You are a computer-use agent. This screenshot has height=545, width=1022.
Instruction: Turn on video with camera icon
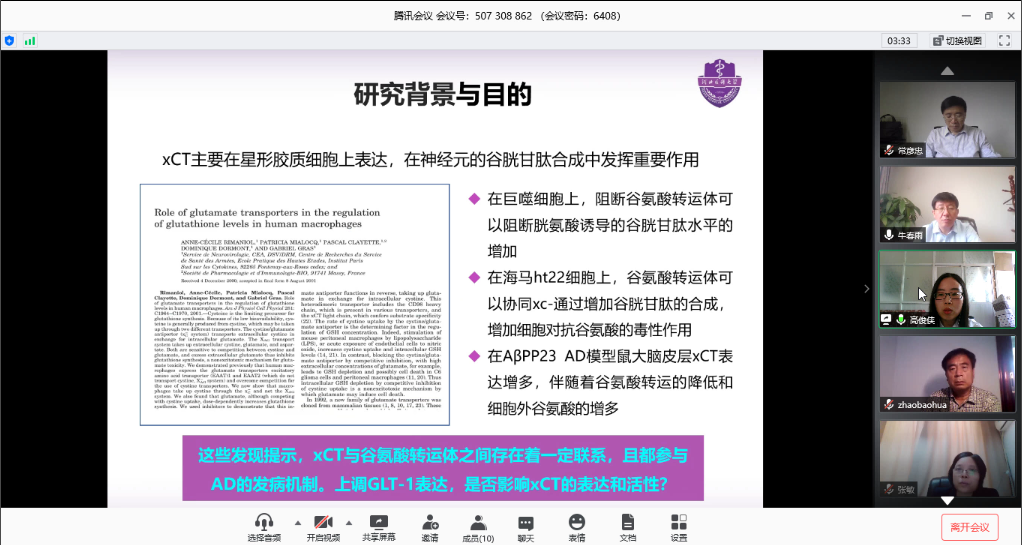point(322,522)
